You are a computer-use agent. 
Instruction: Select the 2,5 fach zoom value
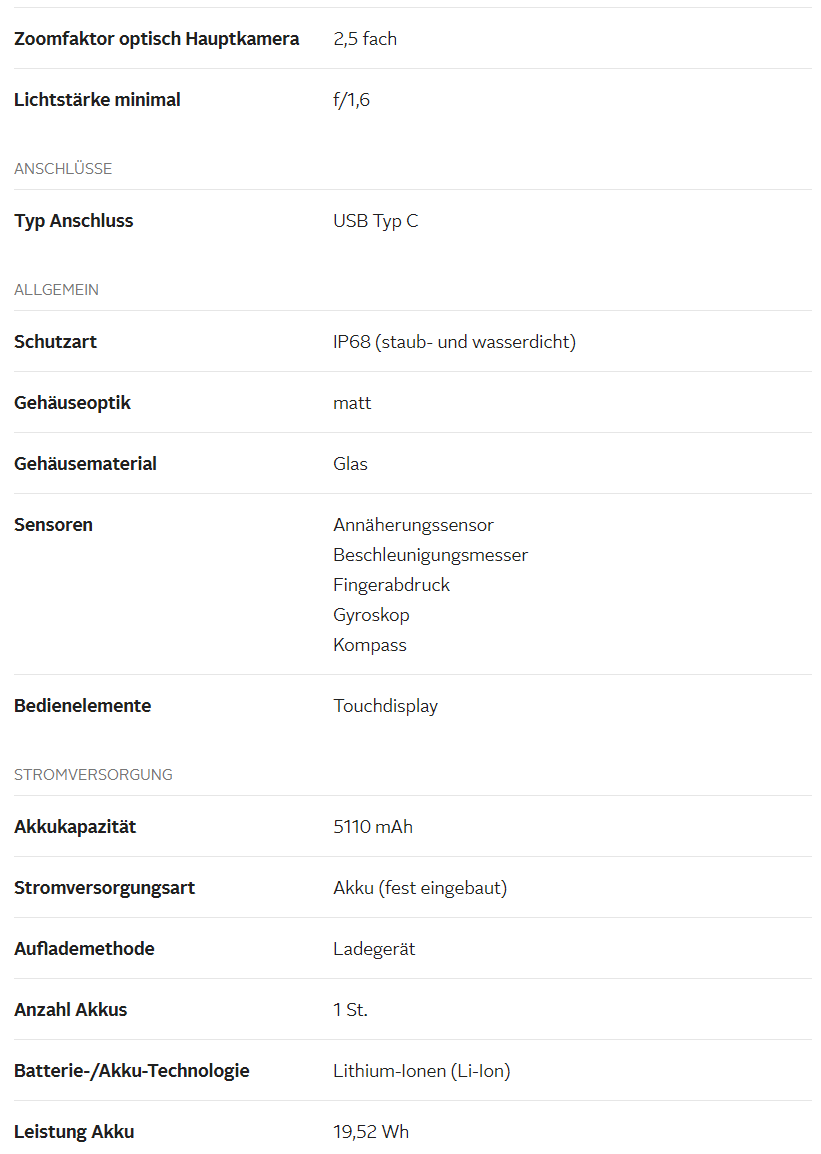coord(365,39)
